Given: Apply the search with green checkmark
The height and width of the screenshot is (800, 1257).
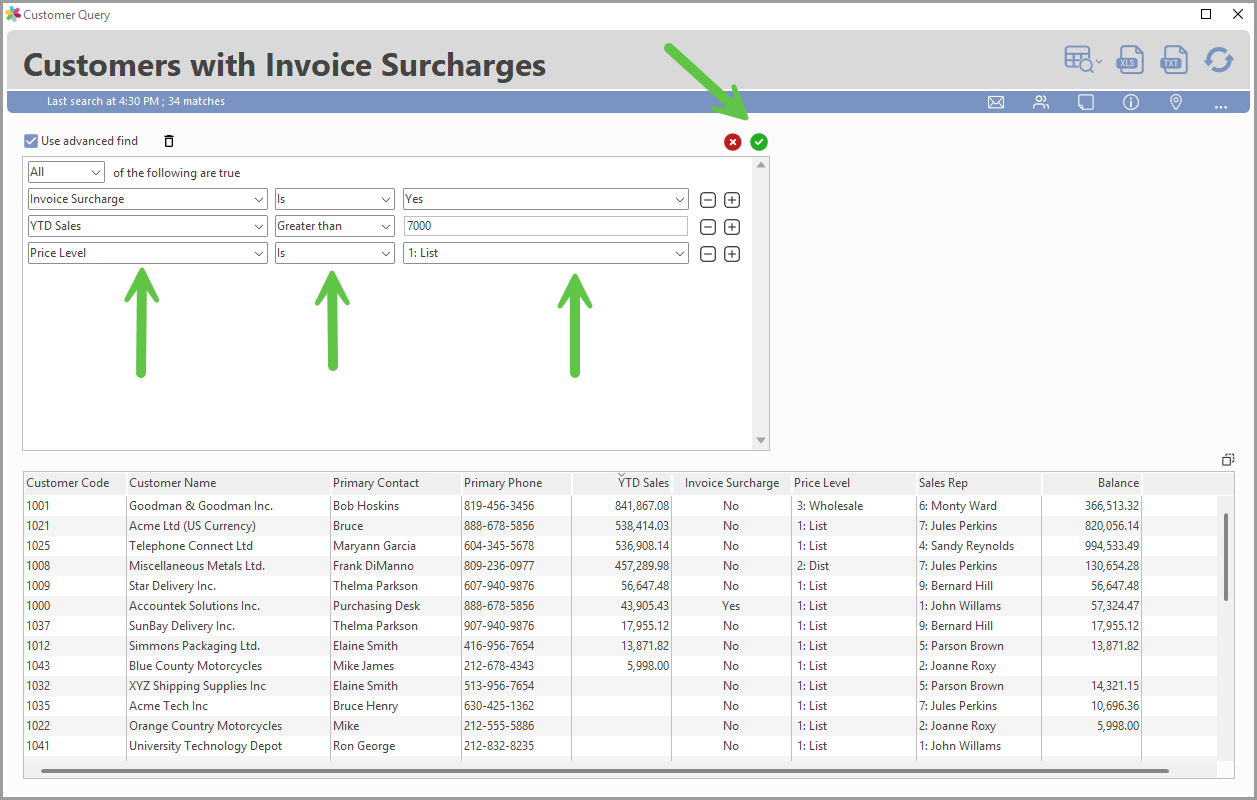Looking at the screenshot, I should click(x=759, y=142).
